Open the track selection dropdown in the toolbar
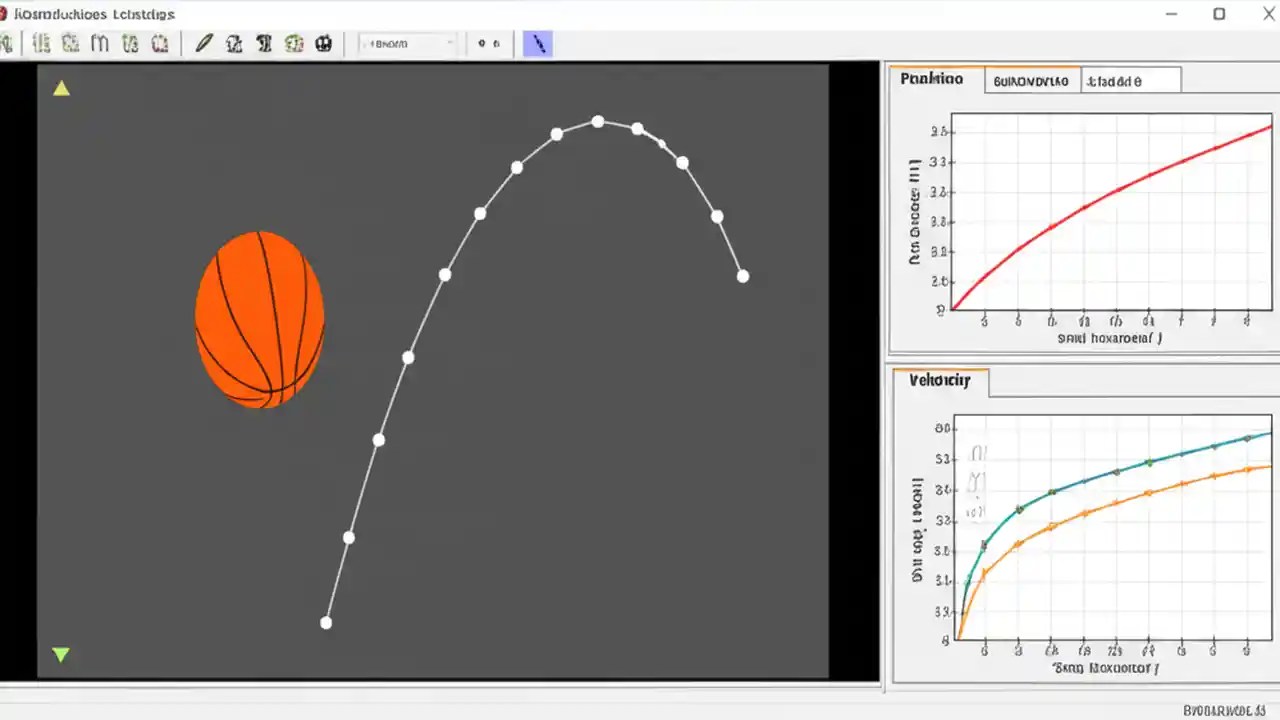The width and height of the screenshot is (1280, 720). point(405,43)
